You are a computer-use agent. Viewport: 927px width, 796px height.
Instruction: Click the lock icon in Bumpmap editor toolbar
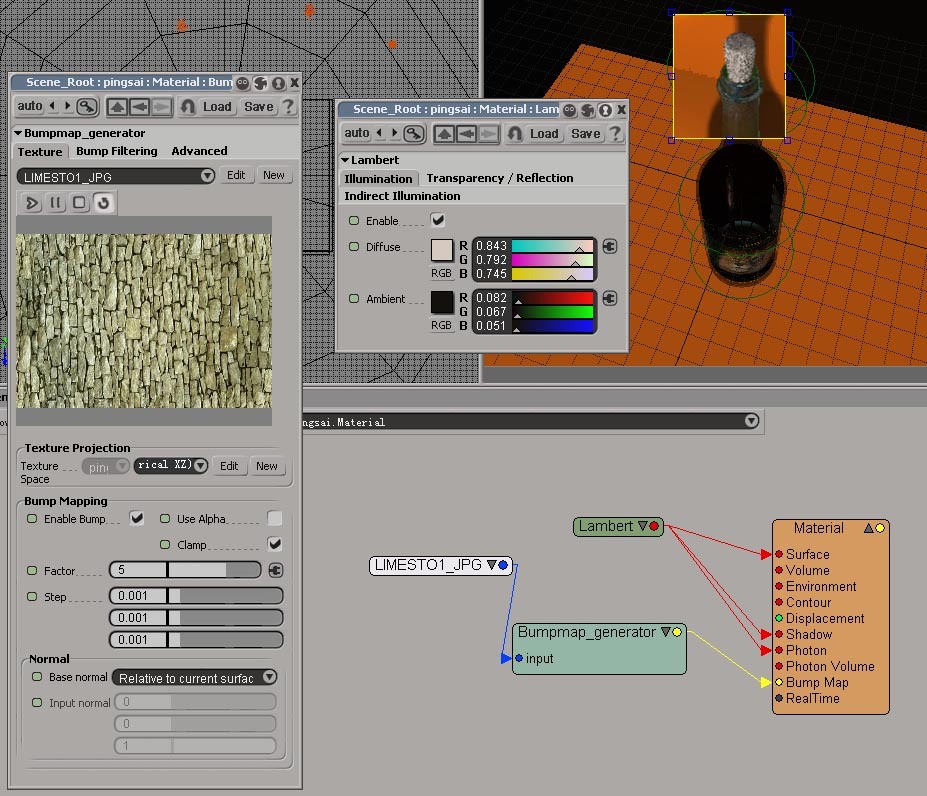87,106
